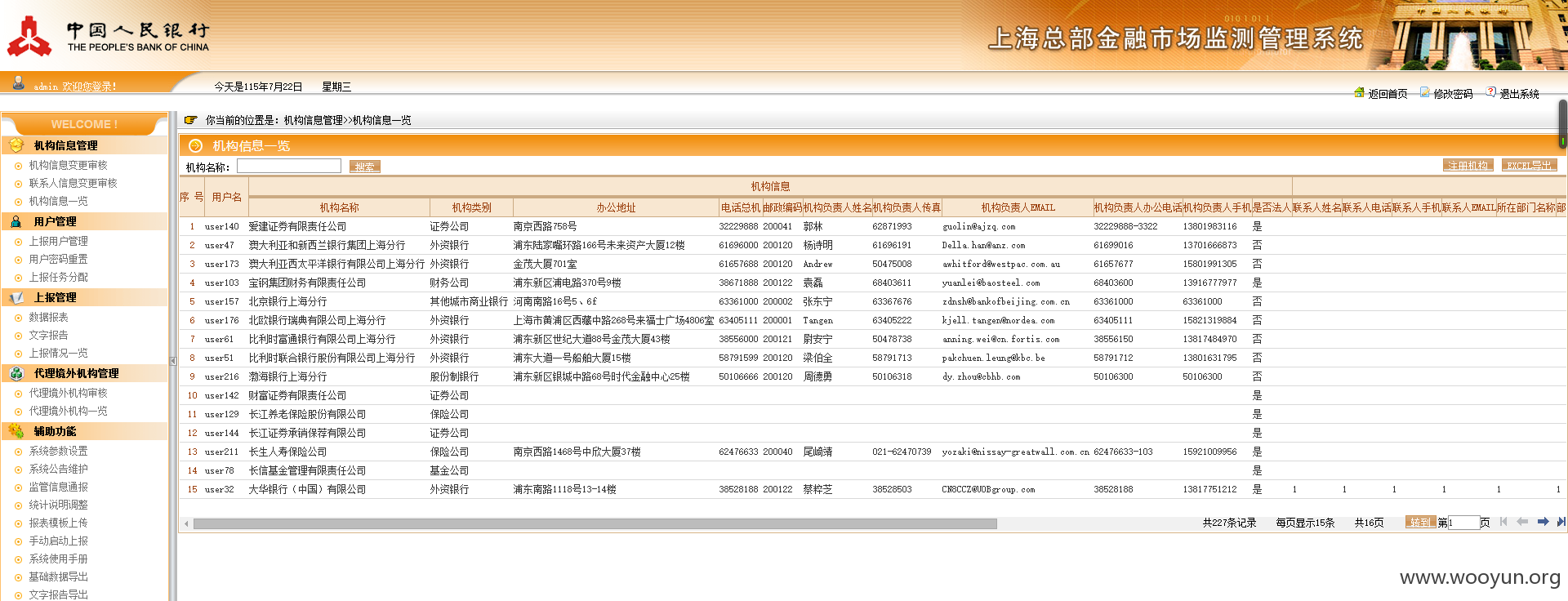Screen dimensions: 1568x601
Task: Jump to the last page arrow
Action: click(1561, 522)
